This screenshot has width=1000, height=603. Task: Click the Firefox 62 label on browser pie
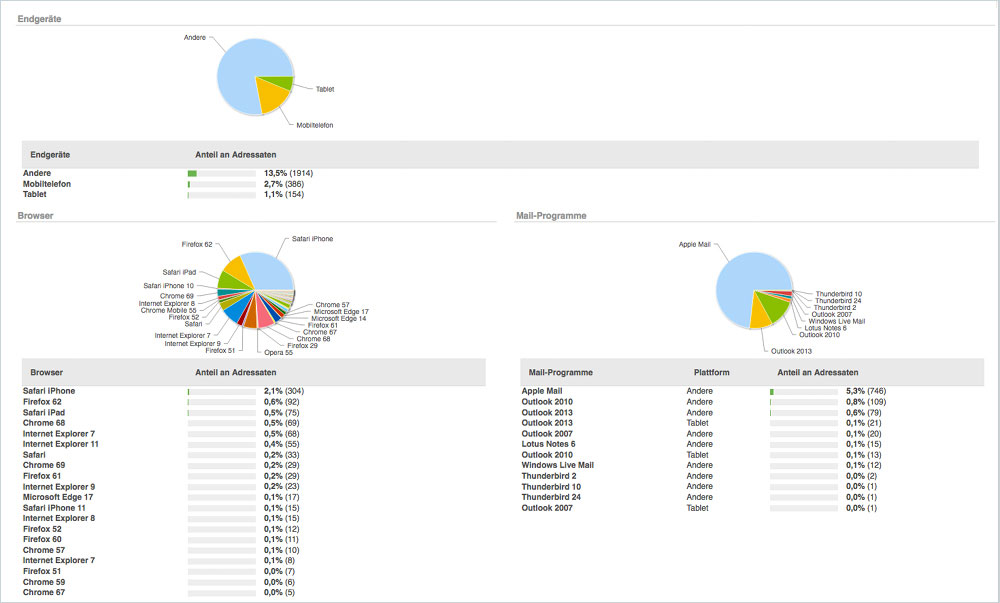click(x=196, y=244)
